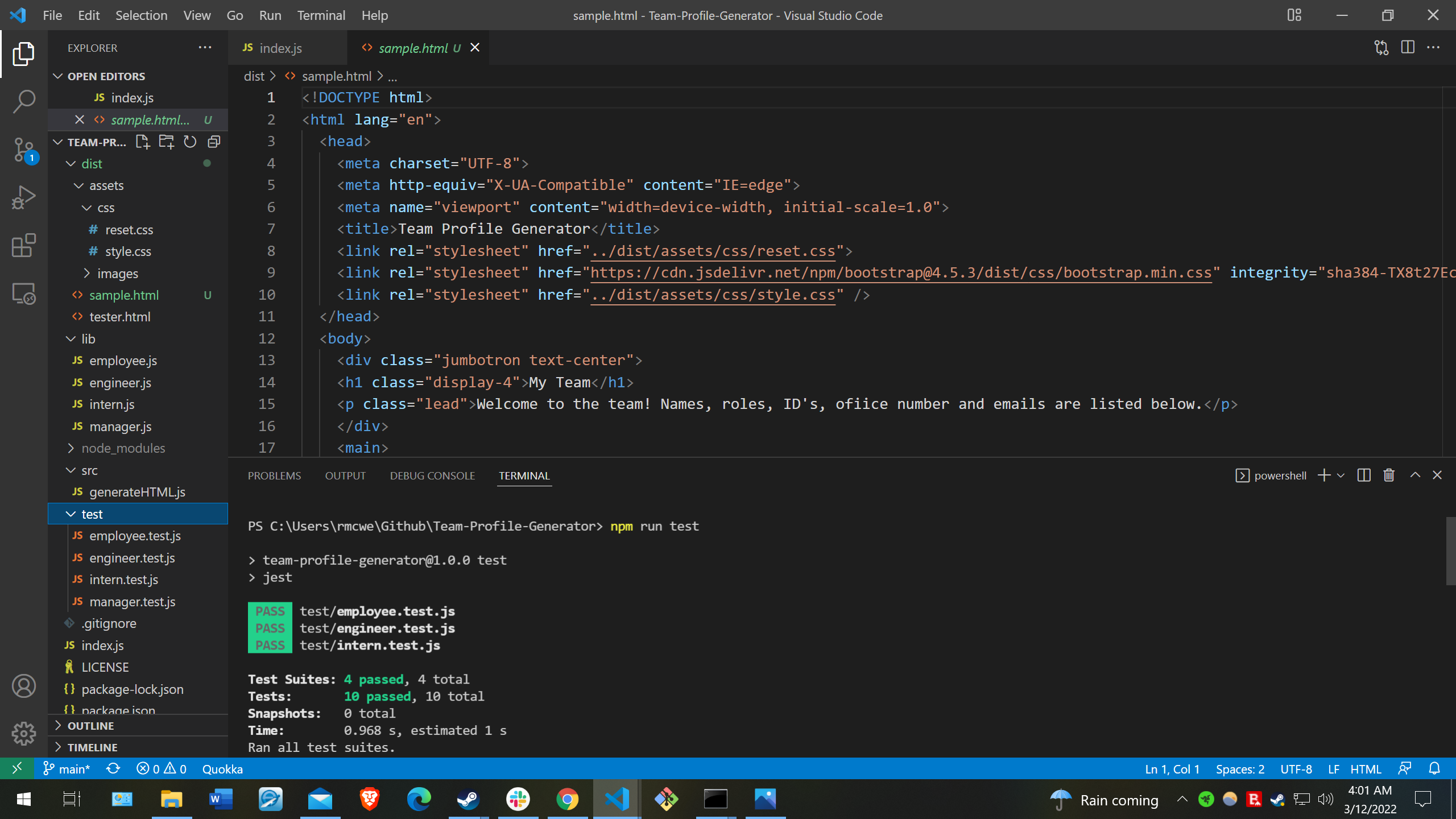1456x819 pixels.
Task: Expand the node_modules folder
Action: click(x=123, y=448)
